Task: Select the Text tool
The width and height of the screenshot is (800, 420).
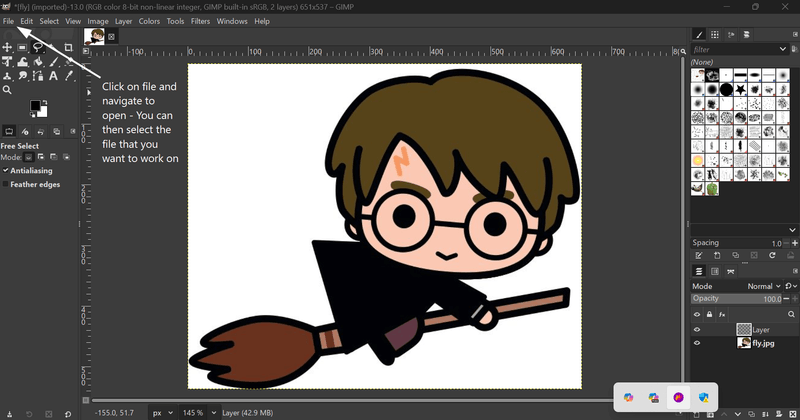Action: pos(53,76)
